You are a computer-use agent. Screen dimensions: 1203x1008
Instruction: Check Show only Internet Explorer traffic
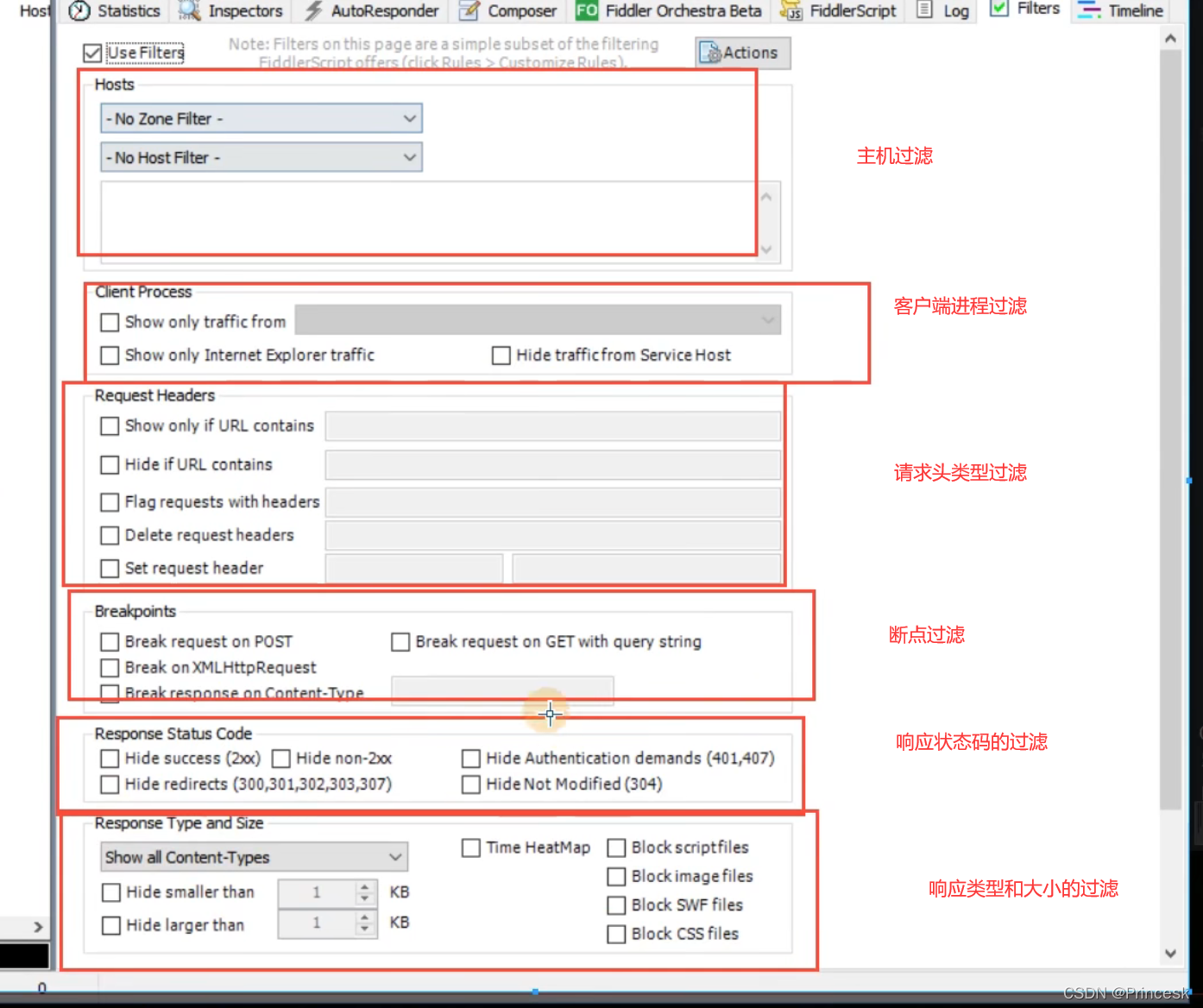coord(110,356)
